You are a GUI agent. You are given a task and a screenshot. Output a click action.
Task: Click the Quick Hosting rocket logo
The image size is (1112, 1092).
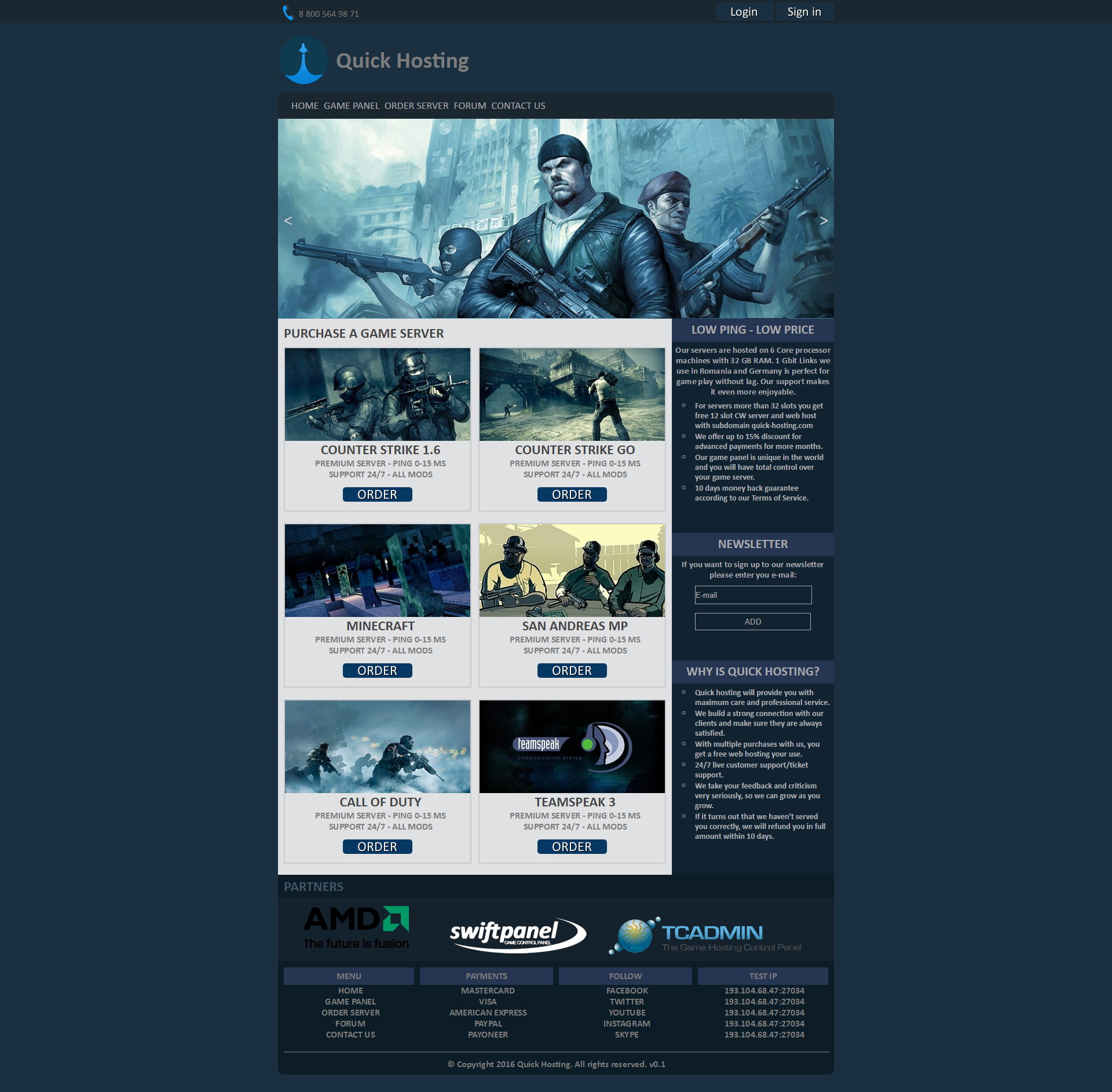pos(303,60)
